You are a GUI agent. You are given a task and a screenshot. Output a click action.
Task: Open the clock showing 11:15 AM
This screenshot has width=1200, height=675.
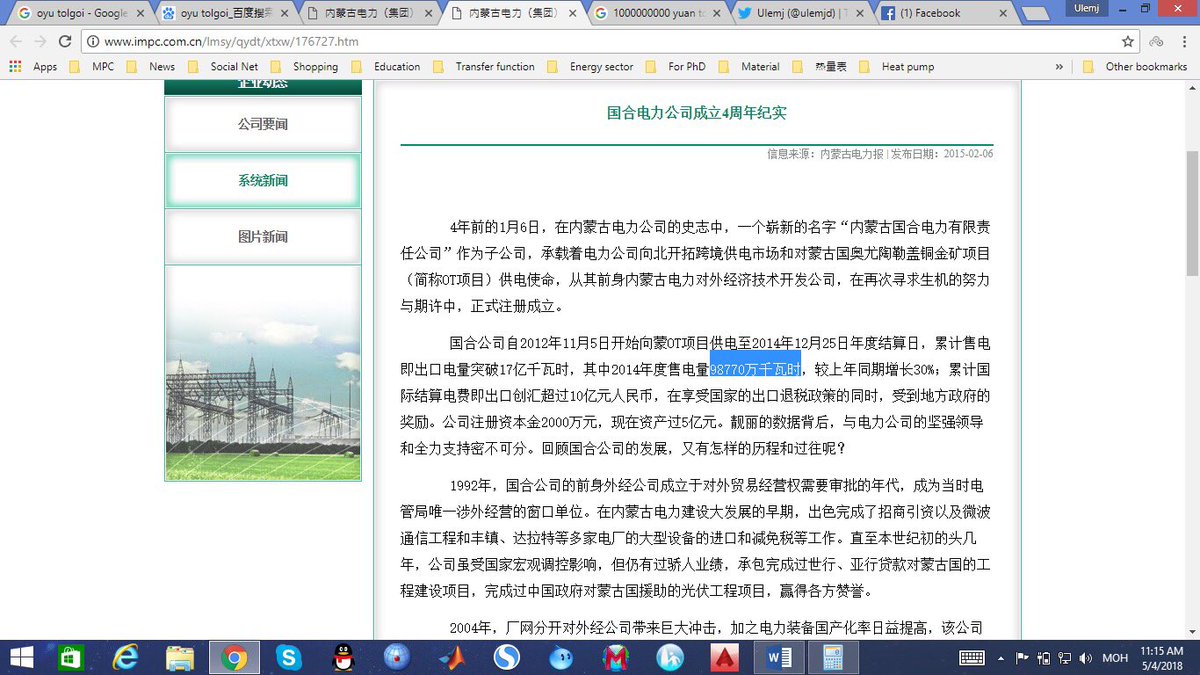pos(1163,657)
